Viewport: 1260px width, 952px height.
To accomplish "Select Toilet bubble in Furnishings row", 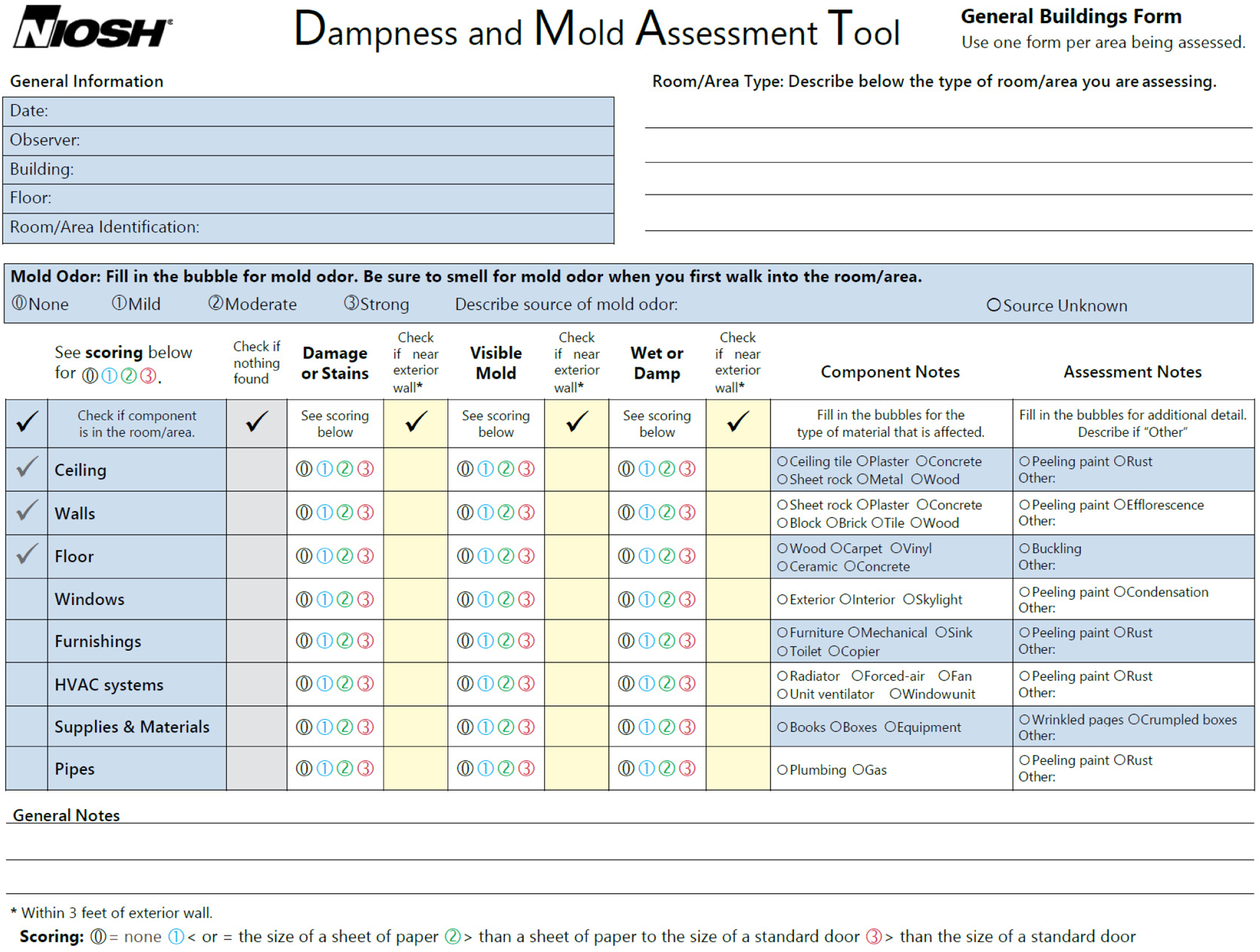I will tap(782, 652).
